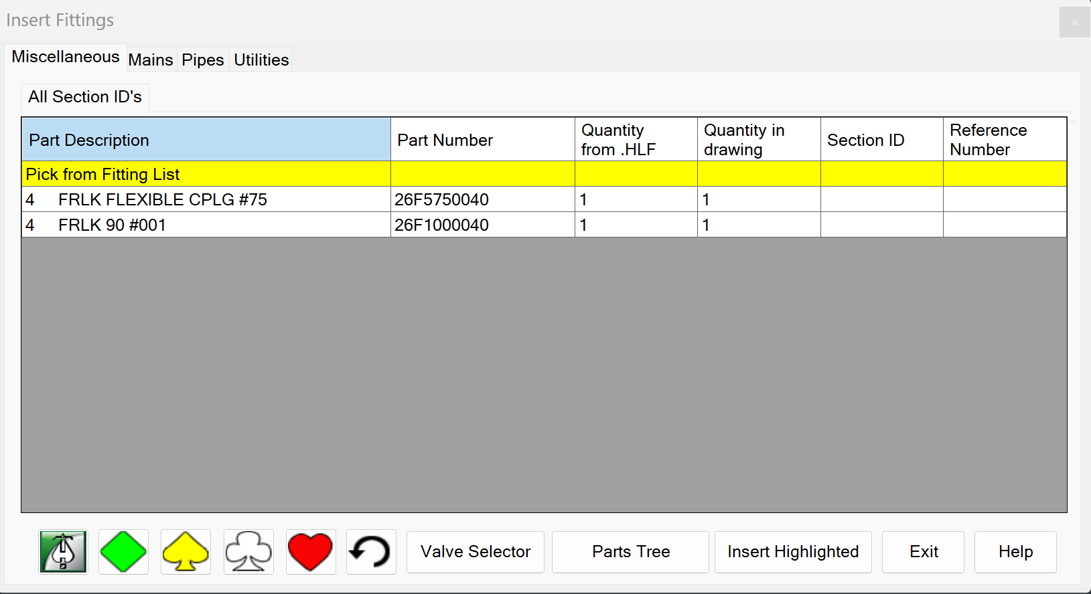Screen dimensions: 1091x594
Task: Open Help for Insert Fittings
Action: tap(1015, 552)
